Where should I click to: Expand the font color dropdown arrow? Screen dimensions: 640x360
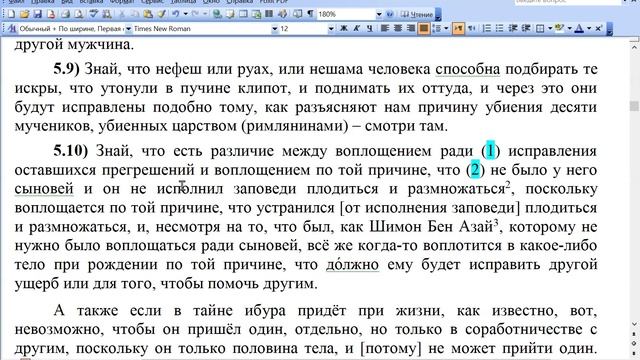point(589,28)
